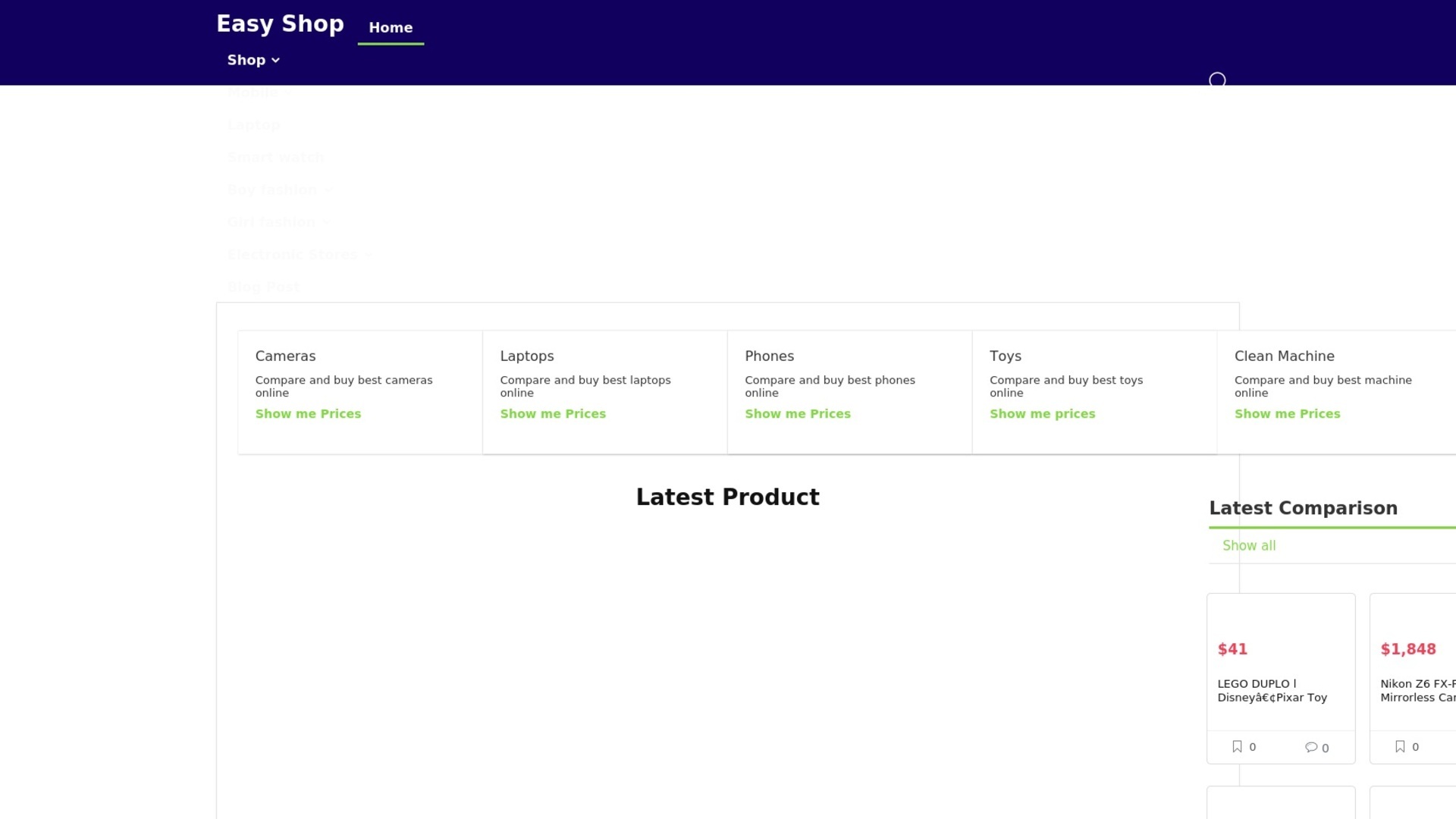Screen dimensions: 1456x819
Task: Open the Easy Shop logo link
Action: 280,24
